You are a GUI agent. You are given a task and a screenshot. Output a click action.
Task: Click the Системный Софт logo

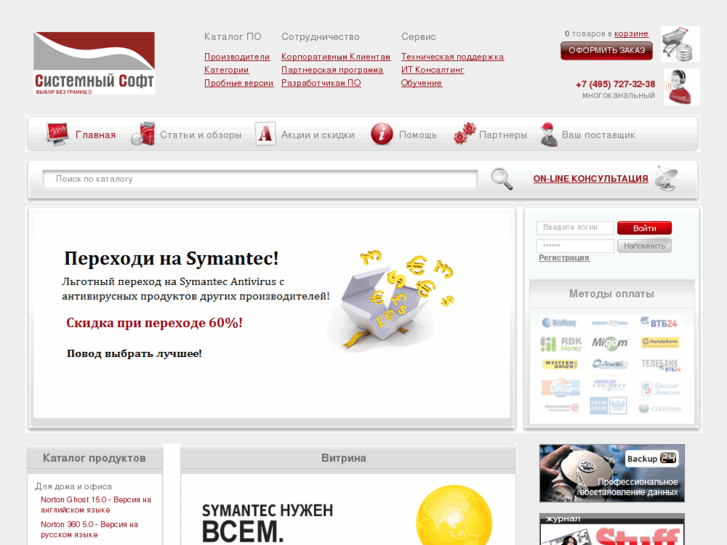coord(94,63)
